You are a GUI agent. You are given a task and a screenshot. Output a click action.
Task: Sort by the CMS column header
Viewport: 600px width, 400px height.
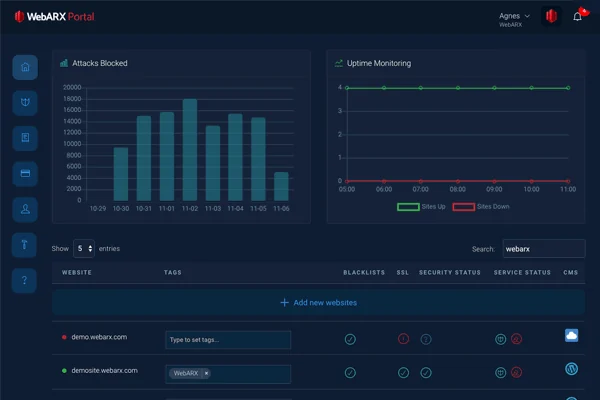coord(570,273)
